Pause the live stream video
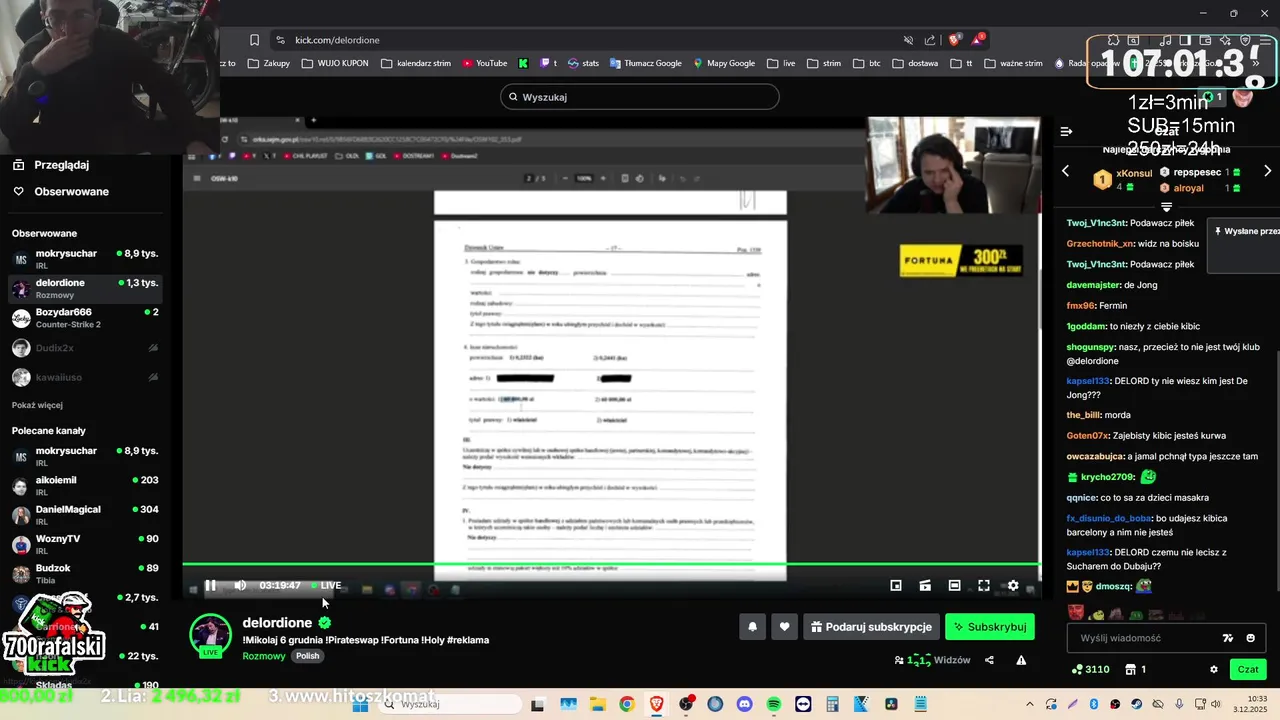This screenshot has height=720, width=1280. point(210,585)
